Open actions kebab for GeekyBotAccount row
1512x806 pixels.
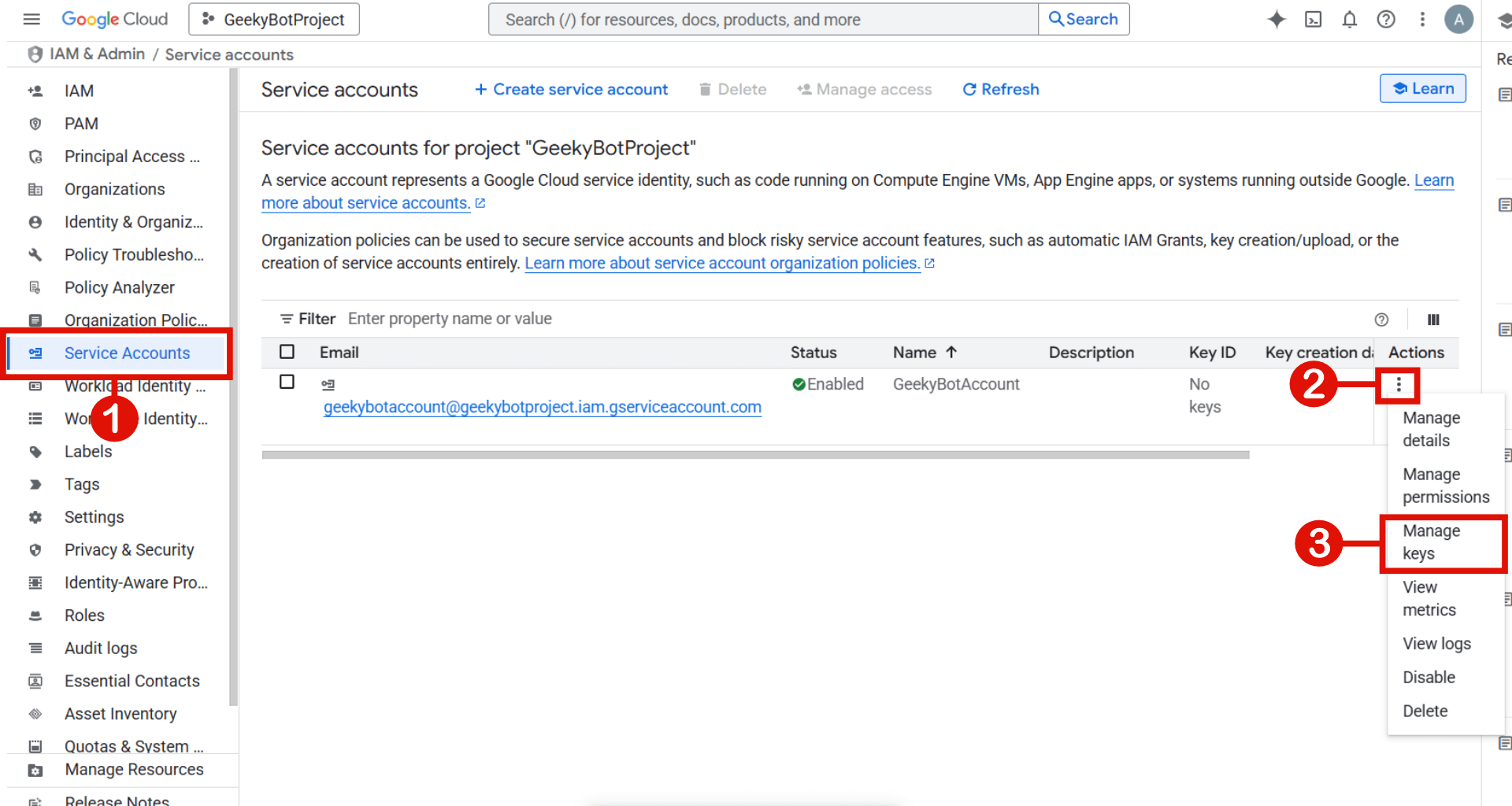1399,384
